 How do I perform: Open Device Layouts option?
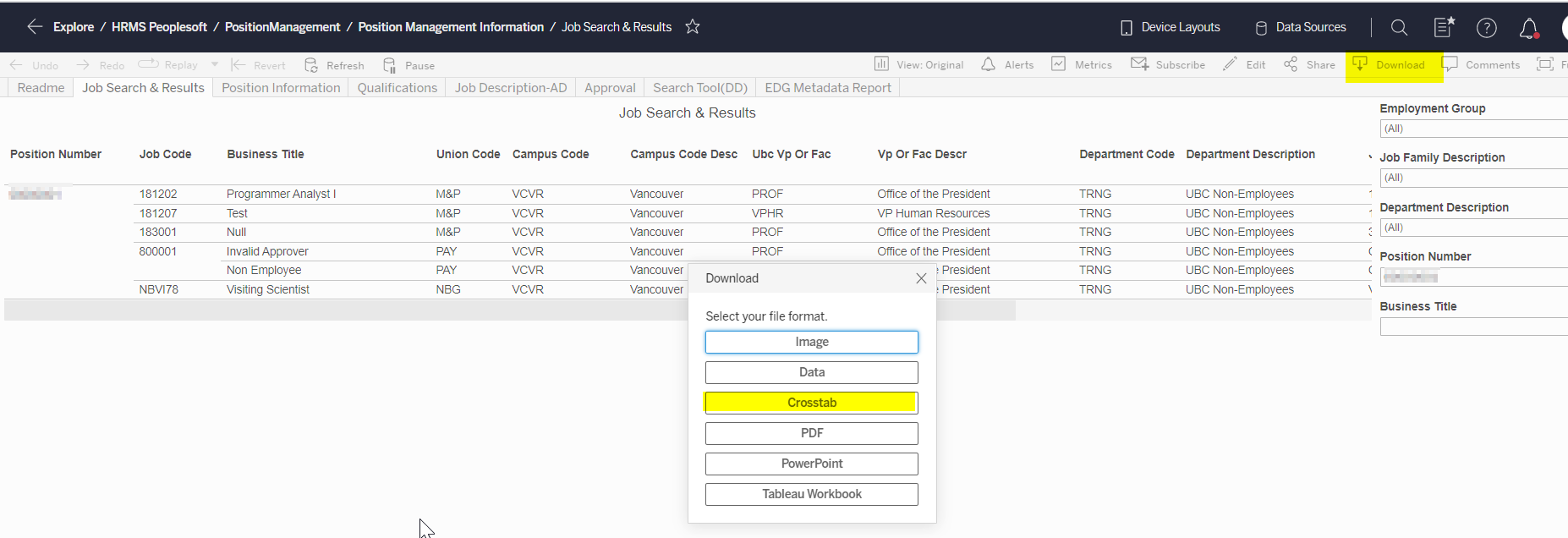tap(1170, 27)
